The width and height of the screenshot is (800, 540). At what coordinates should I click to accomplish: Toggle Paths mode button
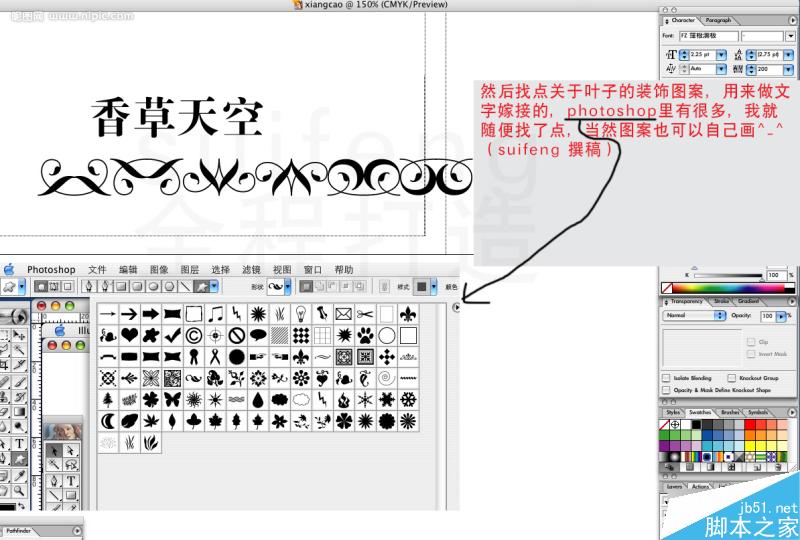coord(54,286)
